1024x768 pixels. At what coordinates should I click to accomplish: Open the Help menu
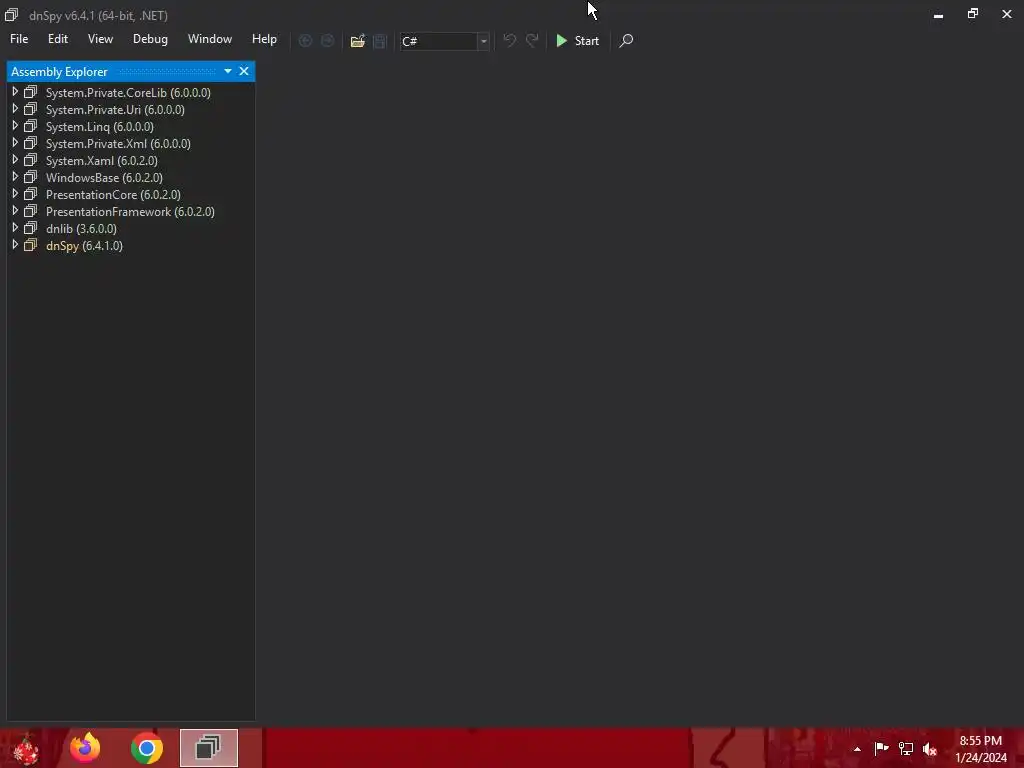pyautogui.click(x=264, y=39)
